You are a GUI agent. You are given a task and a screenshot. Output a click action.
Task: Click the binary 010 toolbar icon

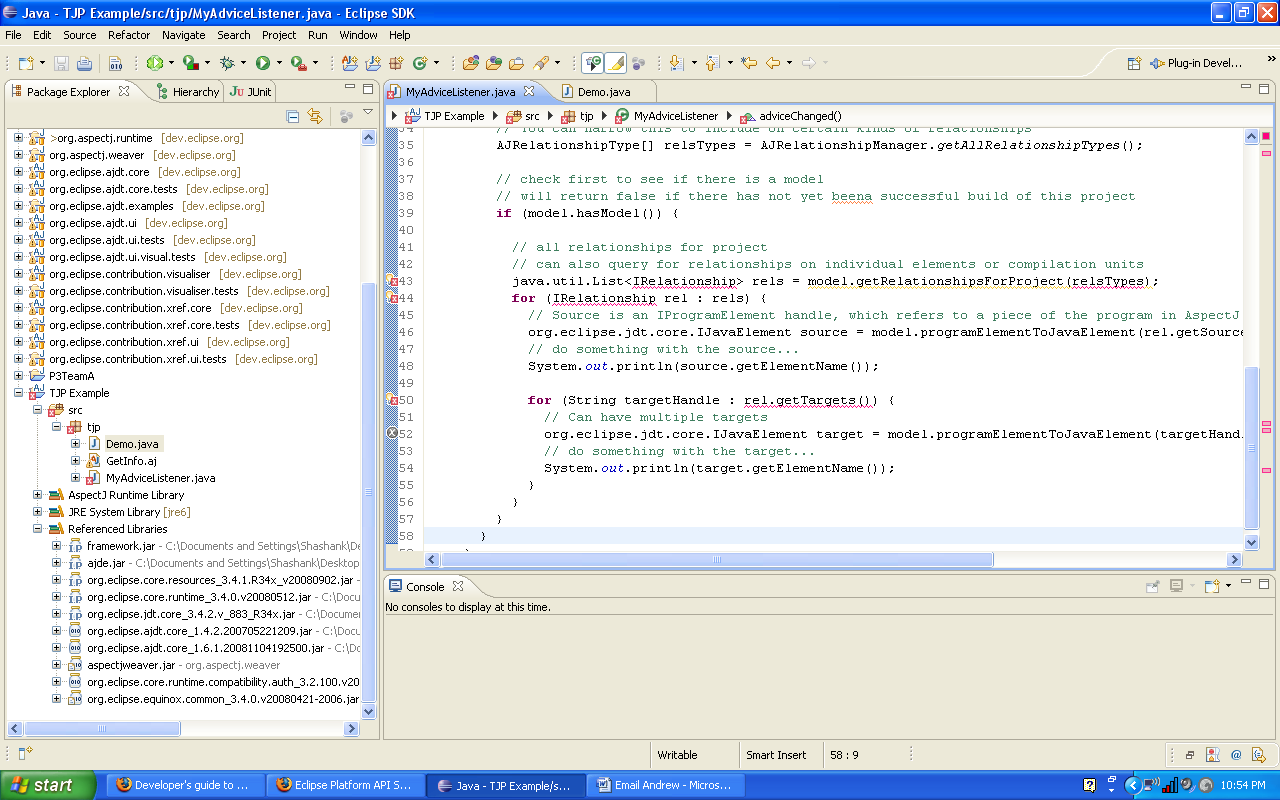[x=115, y=63]
